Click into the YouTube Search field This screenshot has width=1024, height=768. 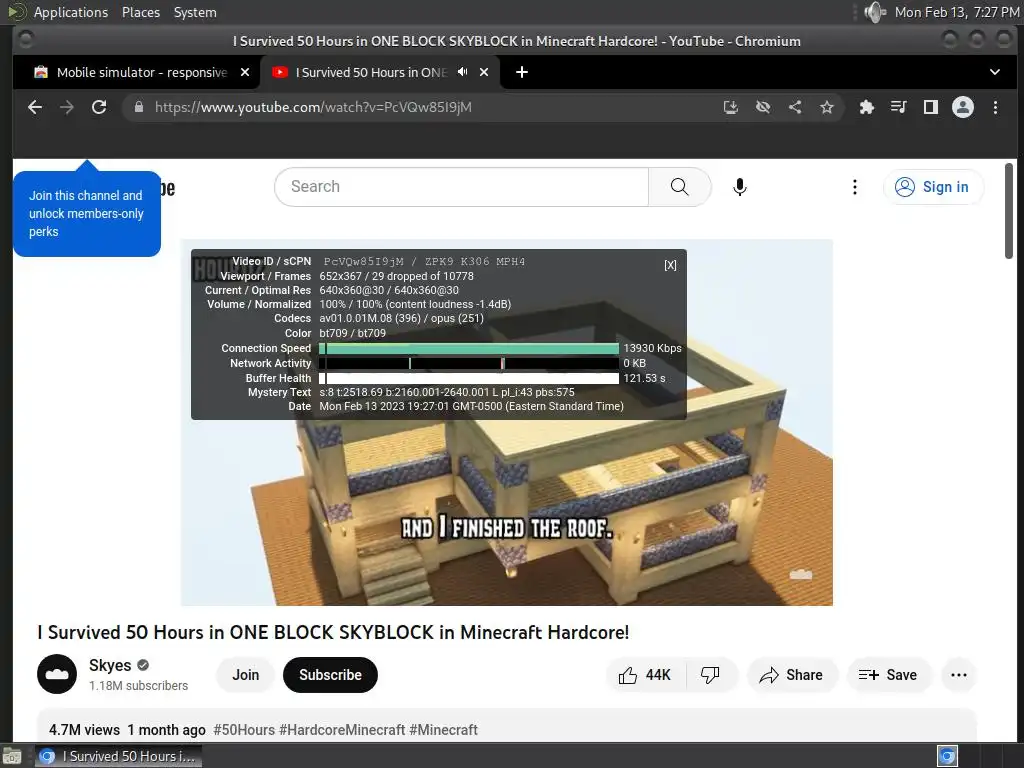pyautogui.click(x=461, y=187)
